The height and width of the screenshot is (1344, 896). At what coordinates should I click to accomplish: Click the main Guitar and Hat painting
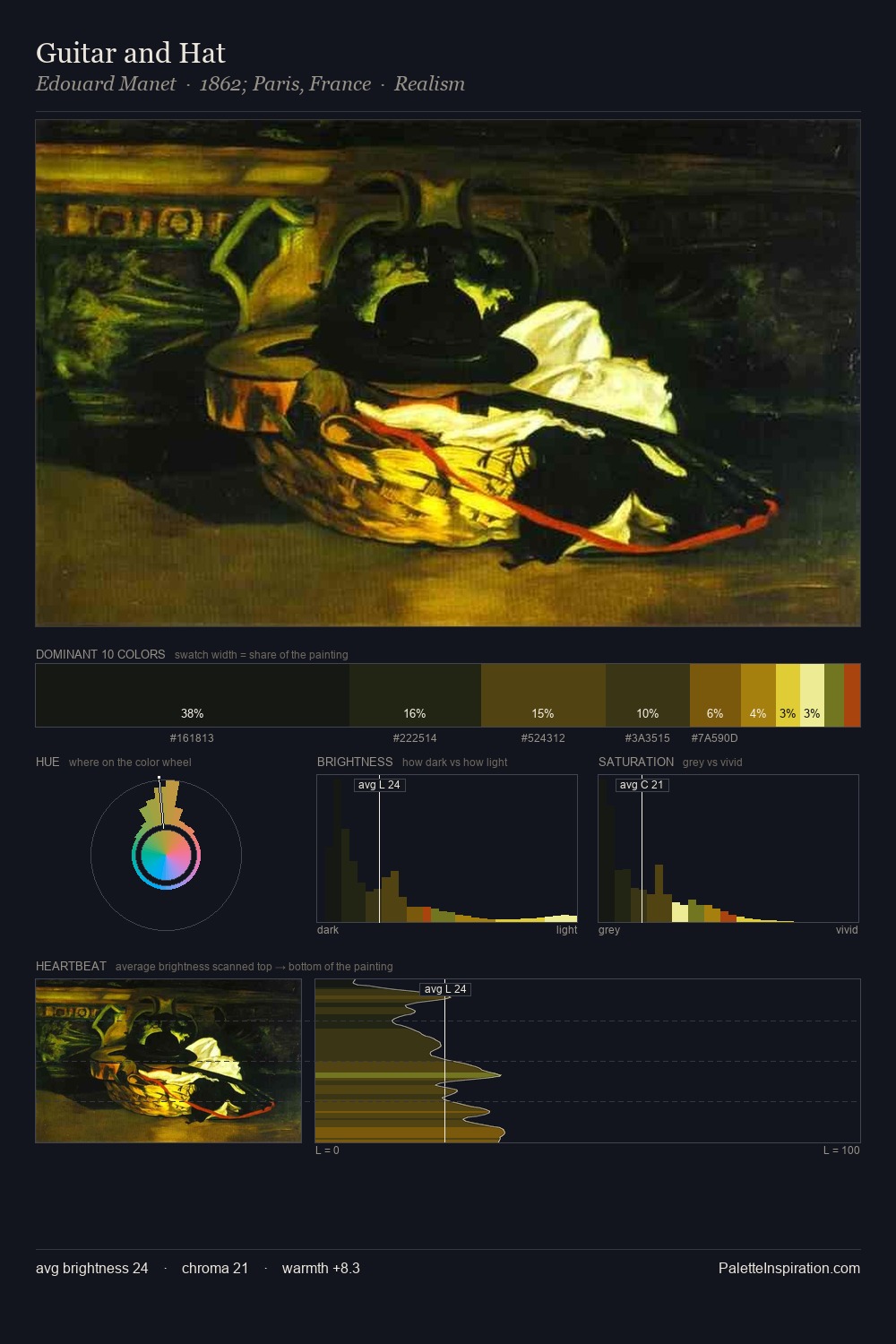point(448,373)
